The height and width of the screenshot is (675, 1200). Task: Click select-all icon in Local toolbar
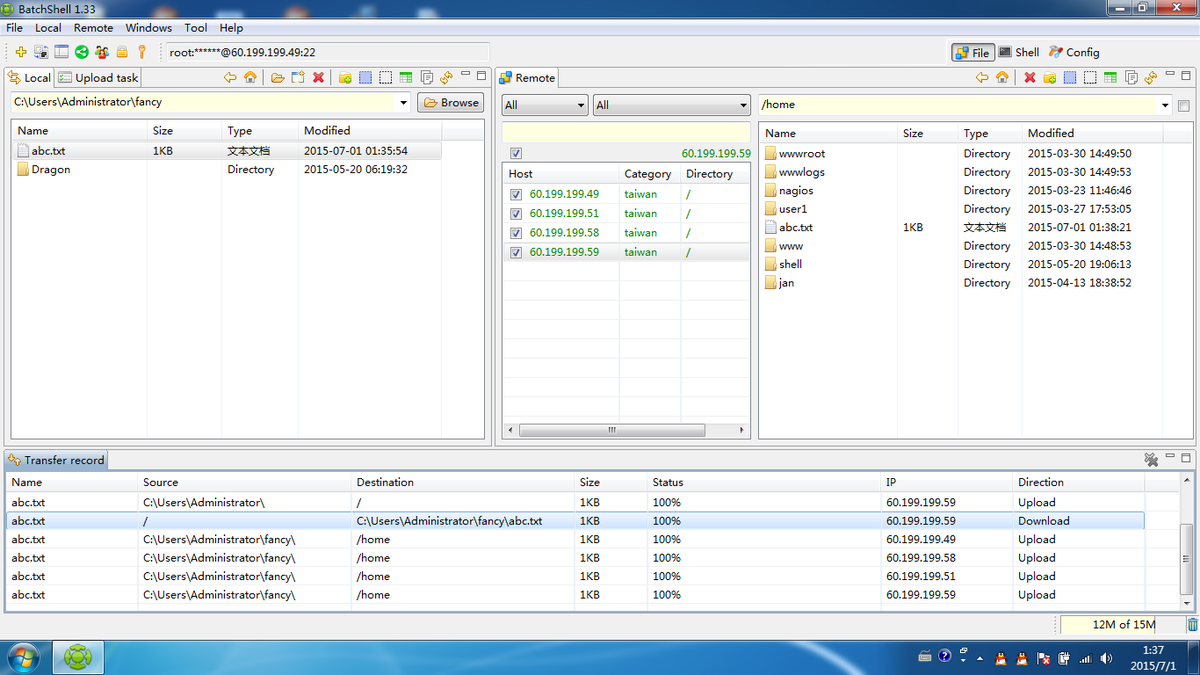point(365,77)
